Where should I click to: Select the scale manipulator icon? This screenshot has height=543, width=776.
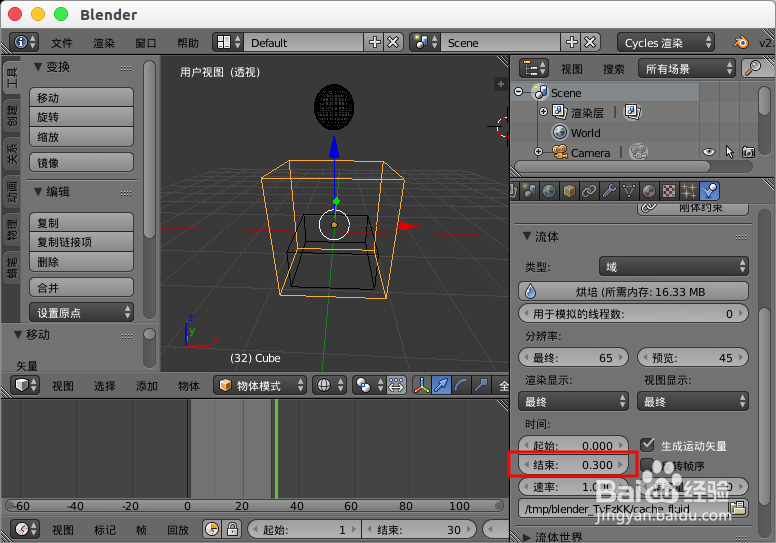tap(481, 385)
